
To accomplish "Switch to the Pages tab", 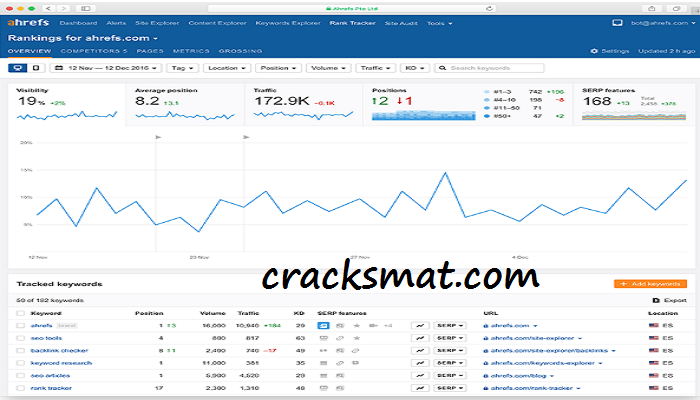I will [150, 51].
